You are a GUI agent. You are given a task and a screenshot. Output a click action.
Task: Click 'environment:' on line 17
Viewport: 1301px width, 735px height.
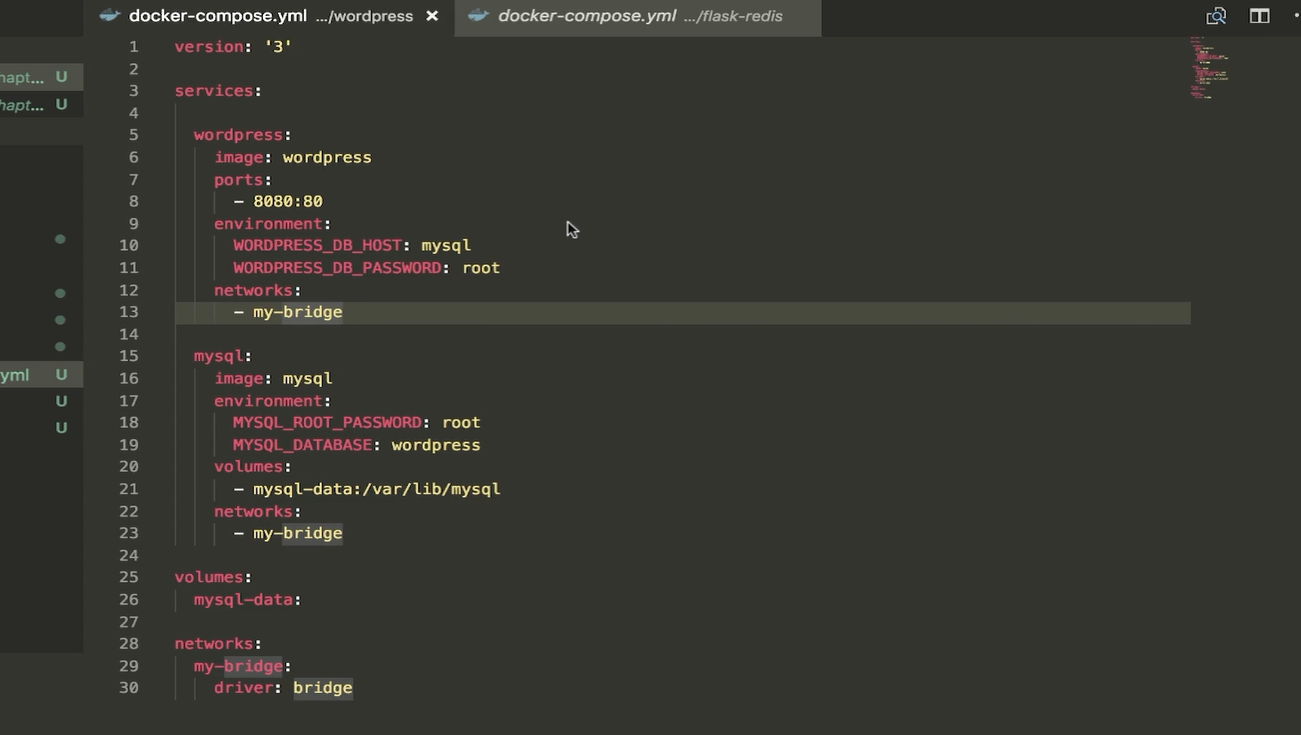coord(272,401)
